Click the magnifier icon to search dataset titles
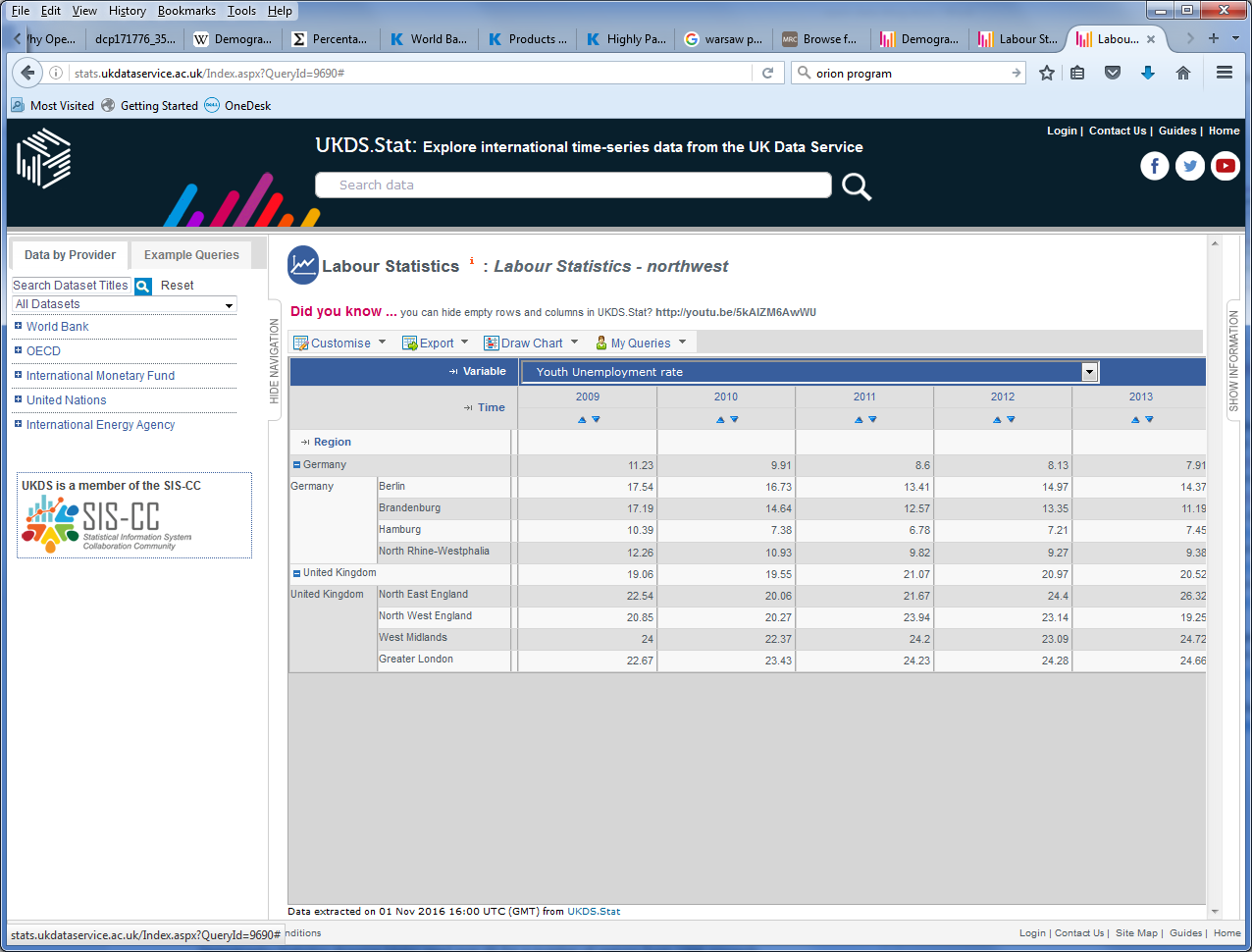The height and width of the screenshot is (952, 1252). (143, 286)
